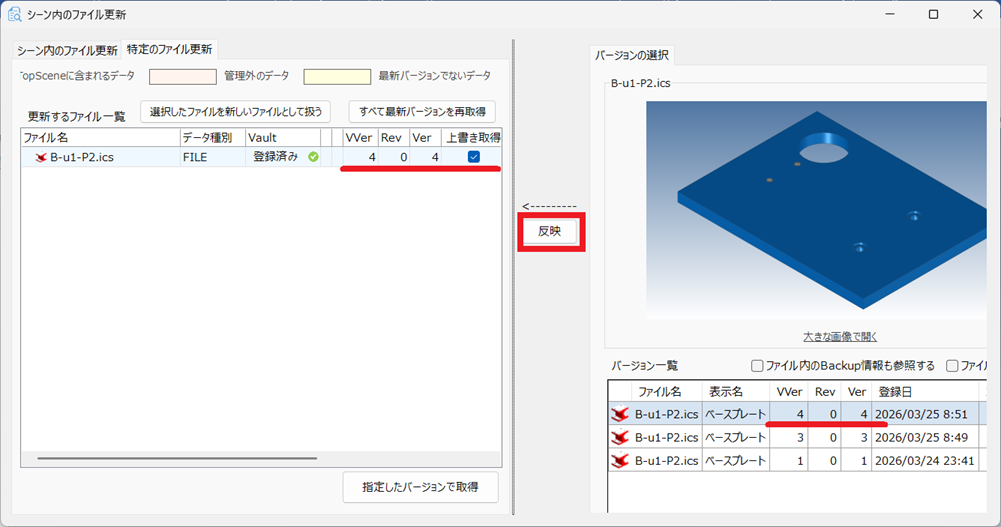The height and width of the screenshot is (527, 1001).
Task: Click 選択したファイルを新しいファイルとして扱う button
Action: pyautogui.click(x=235, y=112)
